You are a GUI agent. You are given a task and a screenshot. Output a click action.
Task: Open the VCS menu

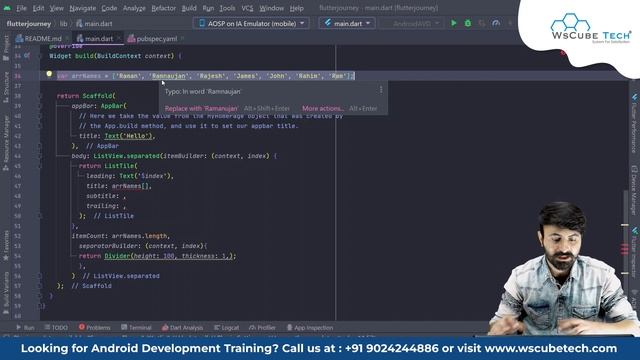tap(247, 8)
